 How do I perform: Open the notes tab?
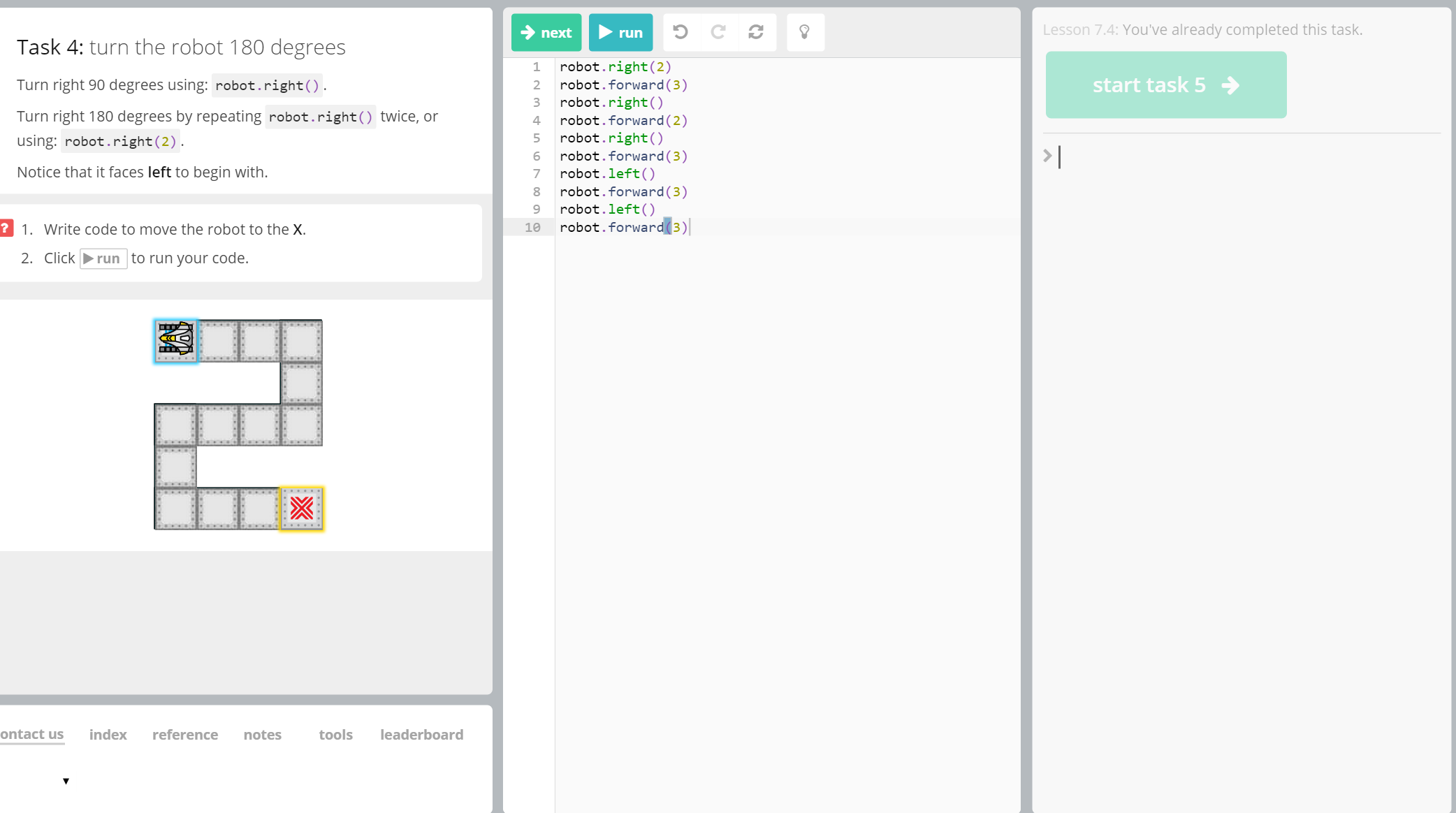[263, 735]
